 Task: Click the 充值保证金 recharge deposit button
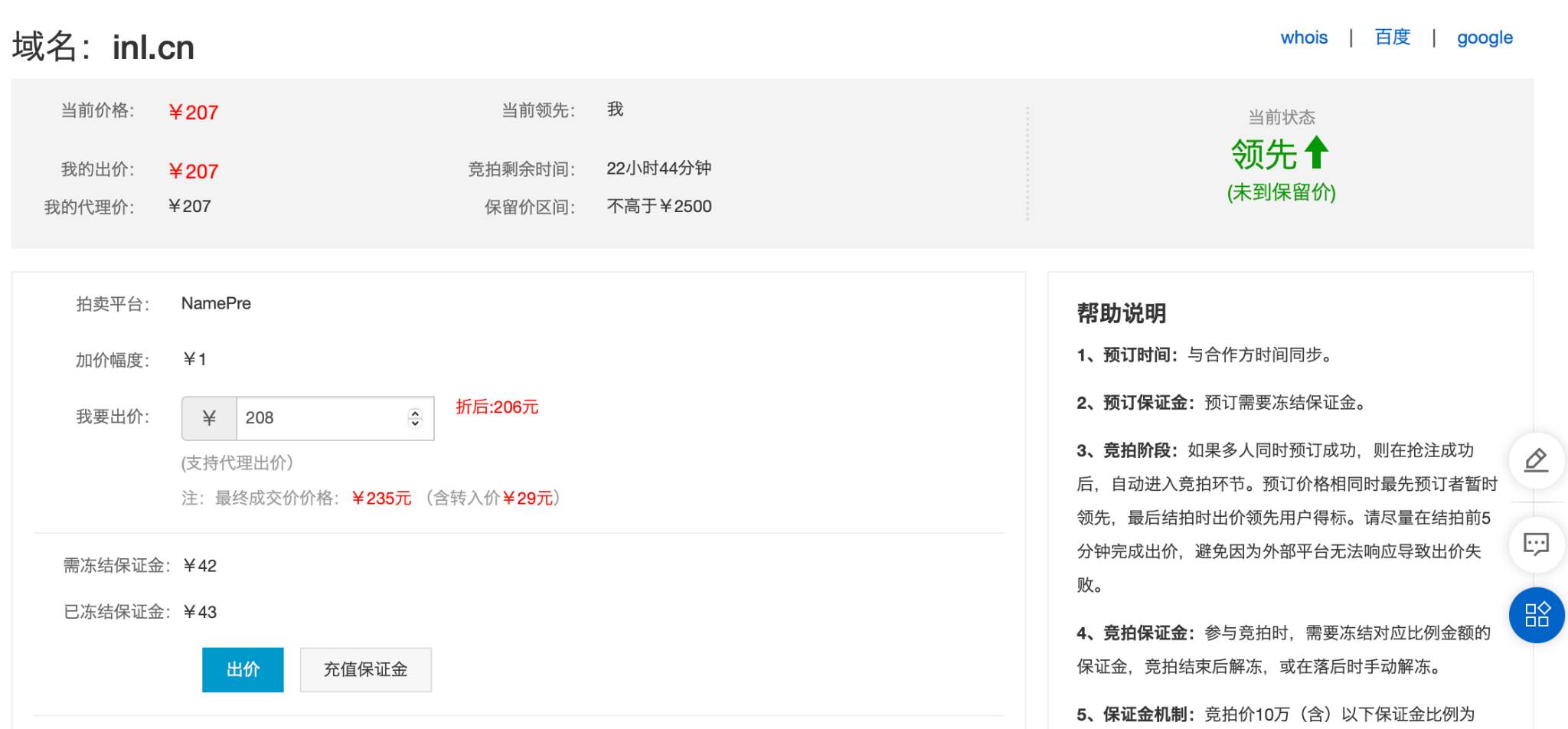pyautogui.click(x=365, y=670)
